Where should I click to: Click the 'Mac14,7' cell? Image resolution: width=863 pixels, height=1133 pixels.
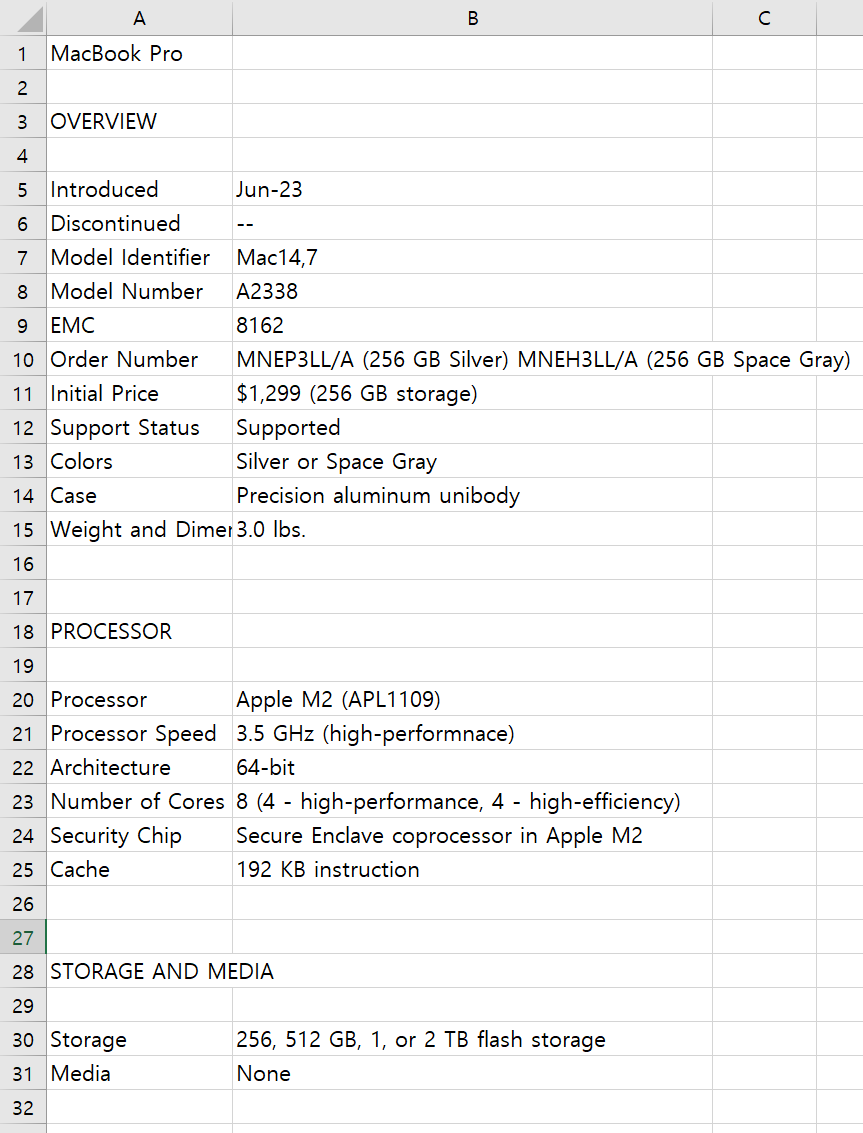[x=472, y=257]
